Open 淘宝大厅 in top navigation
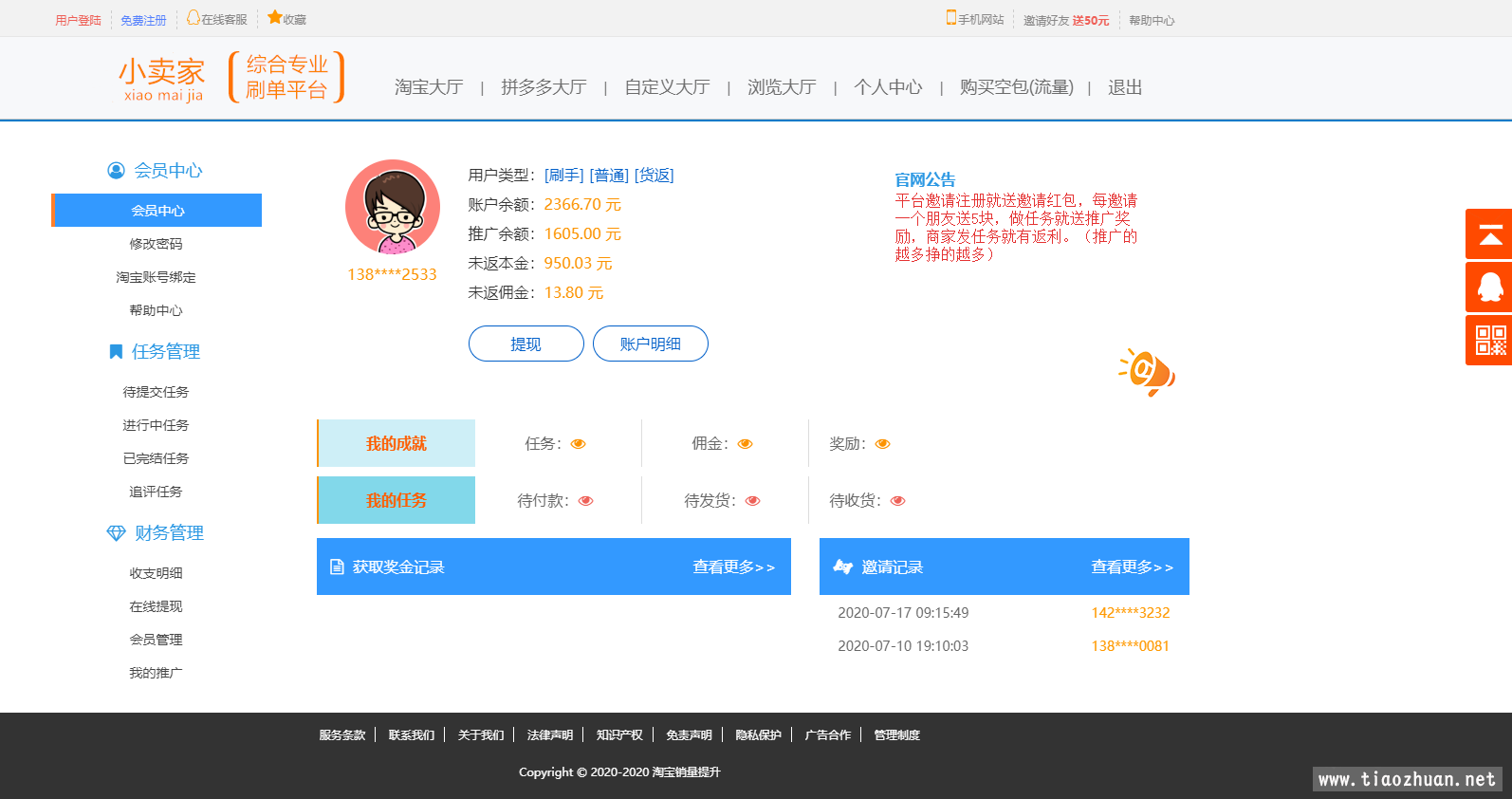 (429, 87)
